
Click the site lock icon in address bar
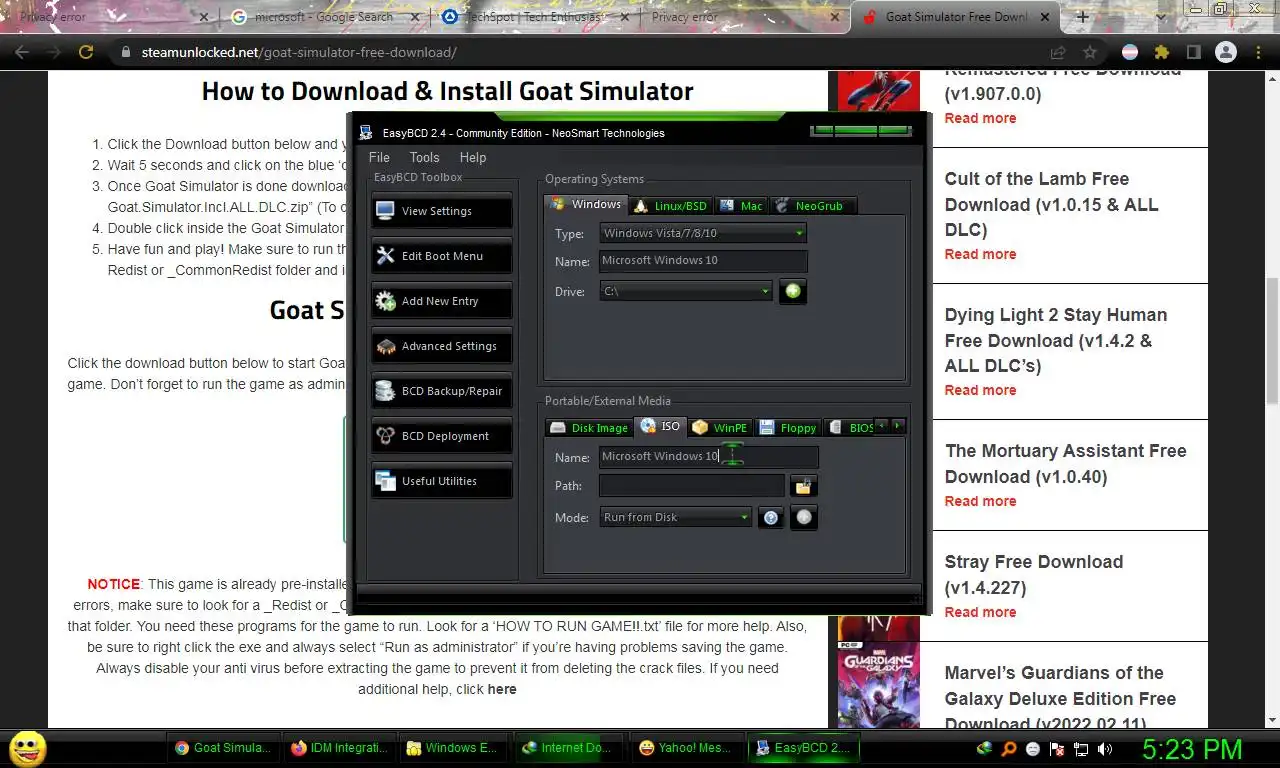coord(125,52)
